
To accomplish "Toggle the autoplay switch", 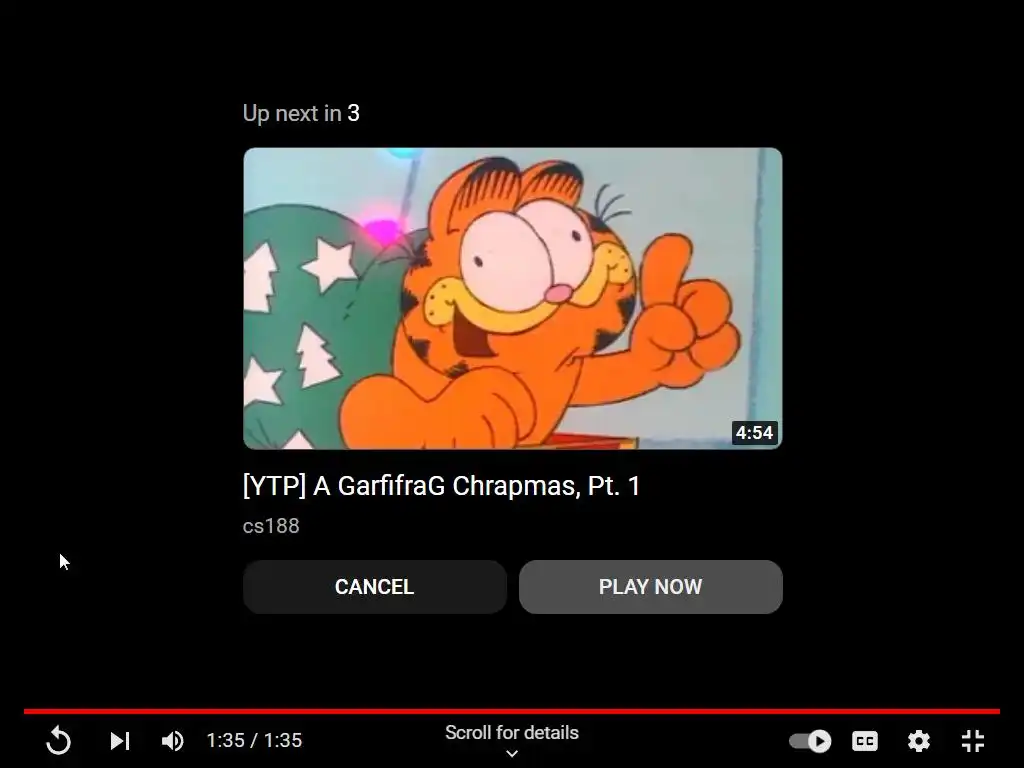I will tap(810, 741).
